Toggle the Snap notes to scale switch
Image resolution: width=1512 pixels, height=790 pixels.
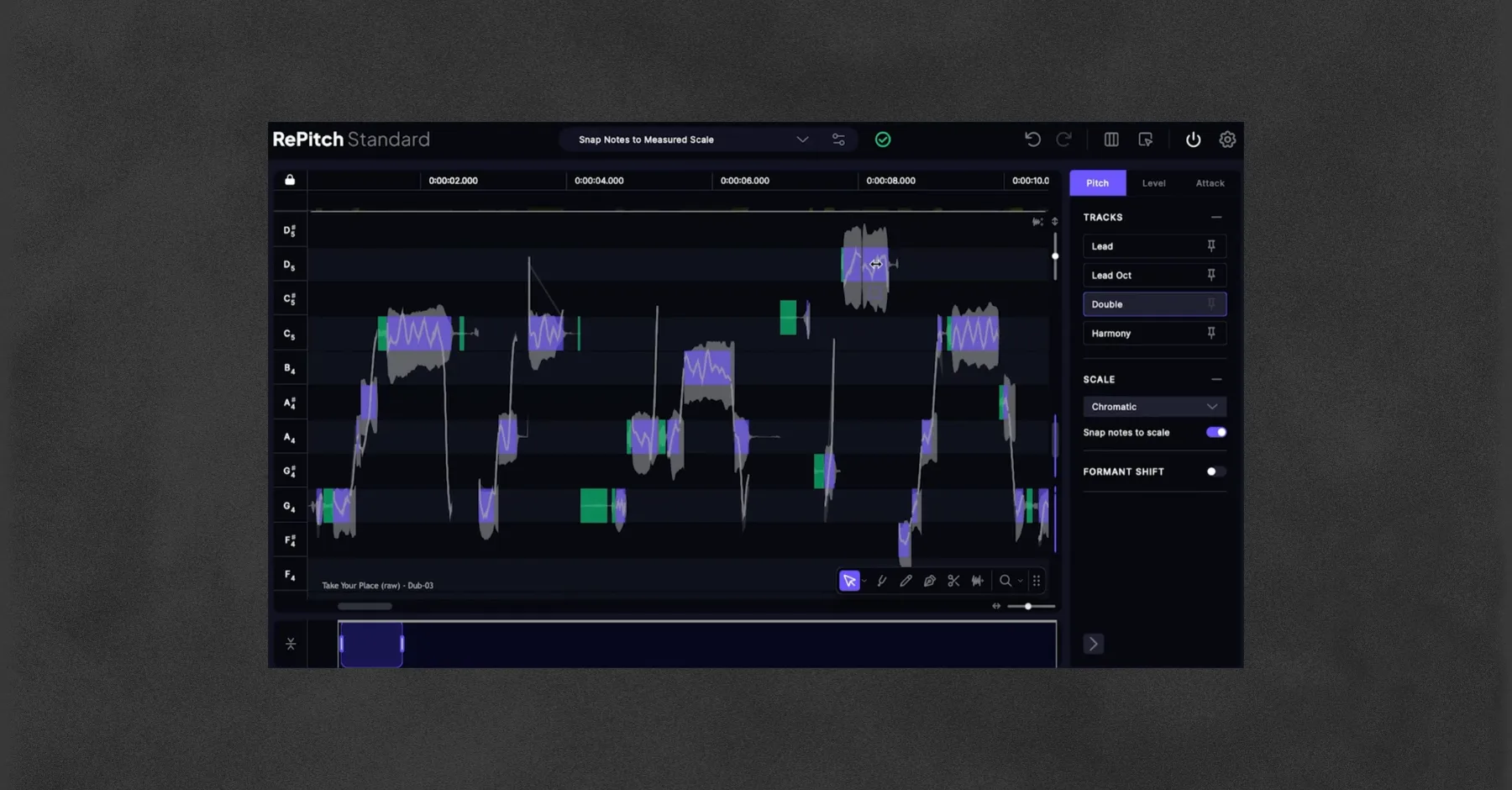1216,432
